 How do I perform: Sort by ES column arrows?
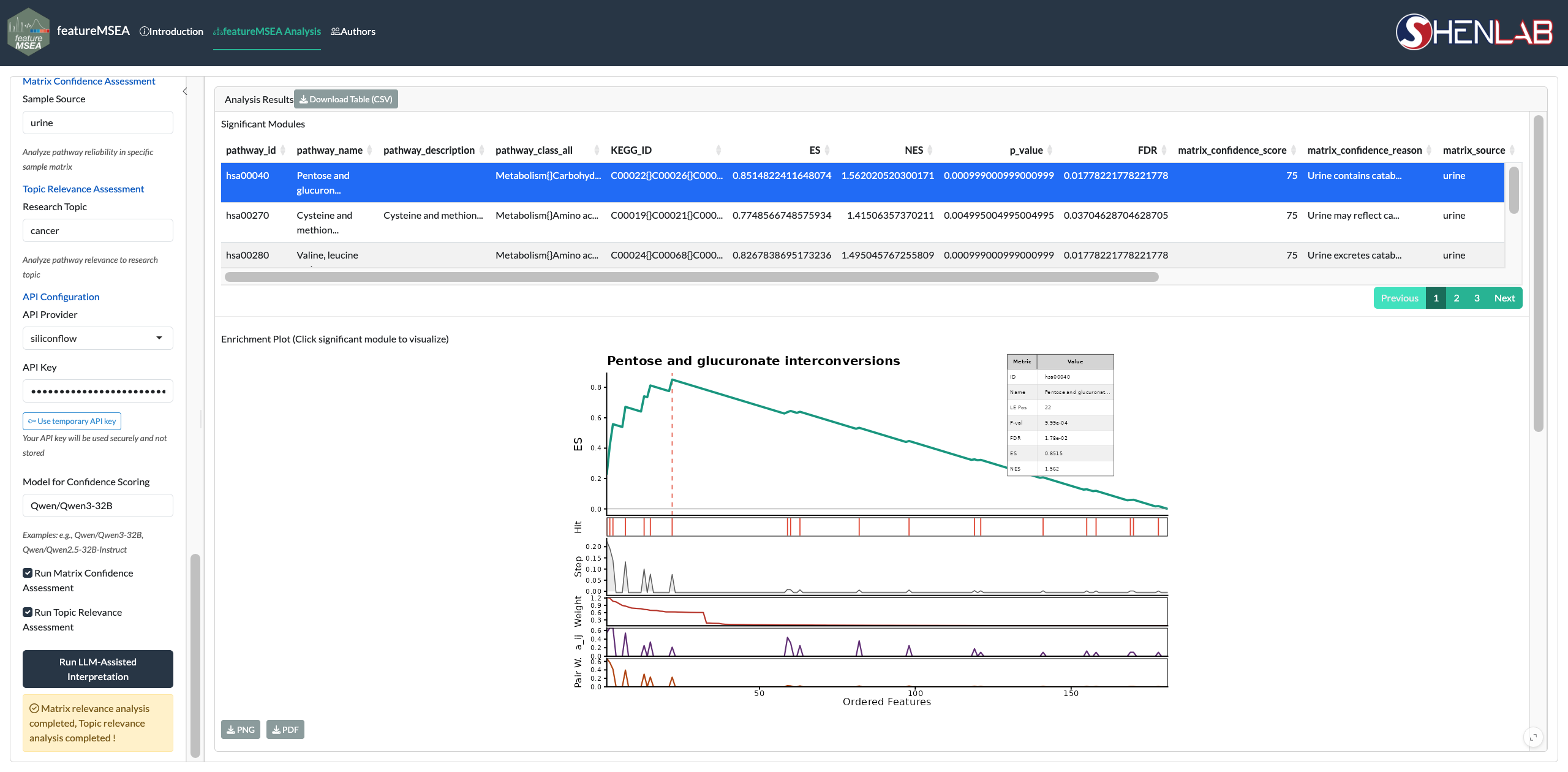(827, 150)
